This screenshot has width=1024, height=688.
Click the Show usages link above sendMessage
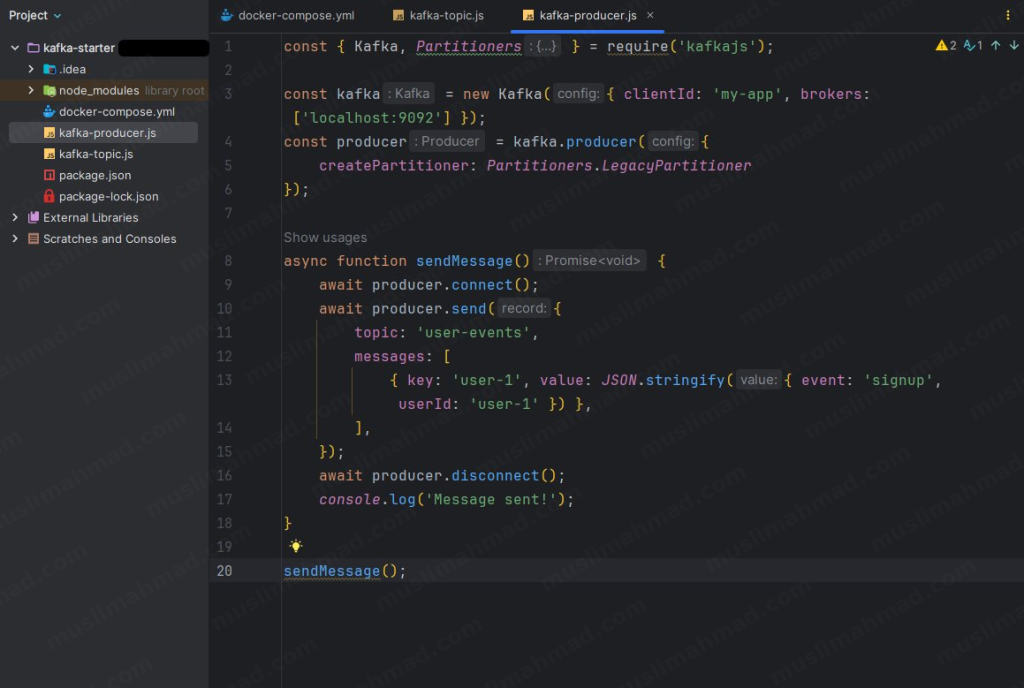pos(324,237)
